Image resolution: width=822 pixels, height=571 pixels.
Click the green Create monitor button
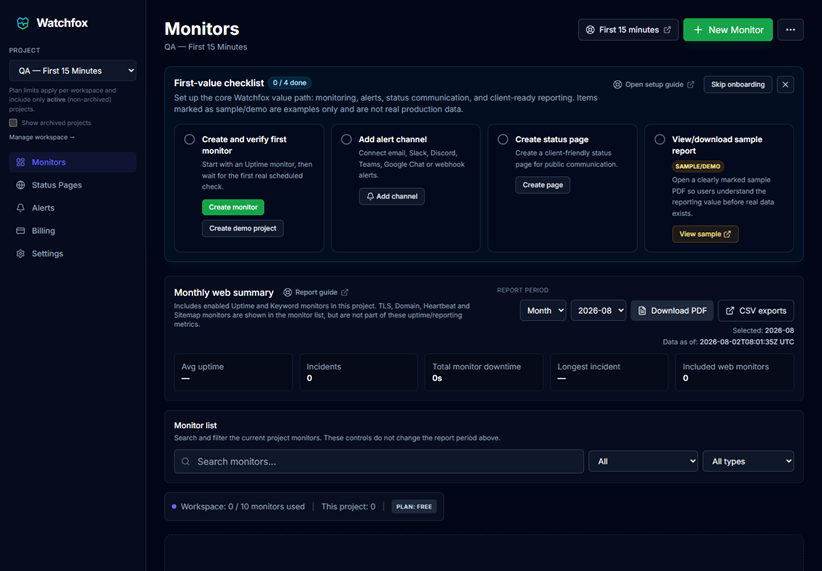pos(233,207)
